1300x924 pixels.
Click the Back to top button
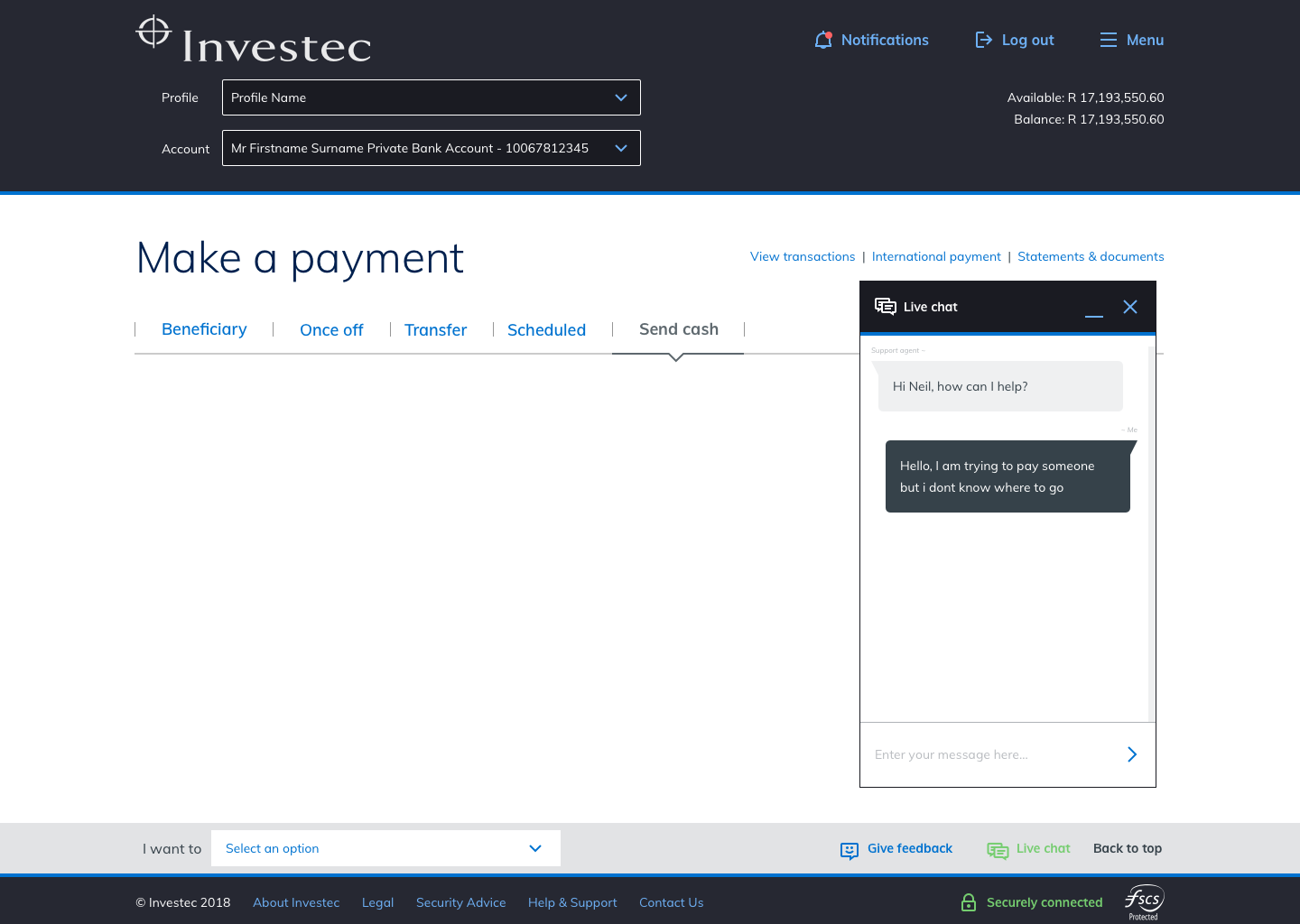click(1127, 848)
